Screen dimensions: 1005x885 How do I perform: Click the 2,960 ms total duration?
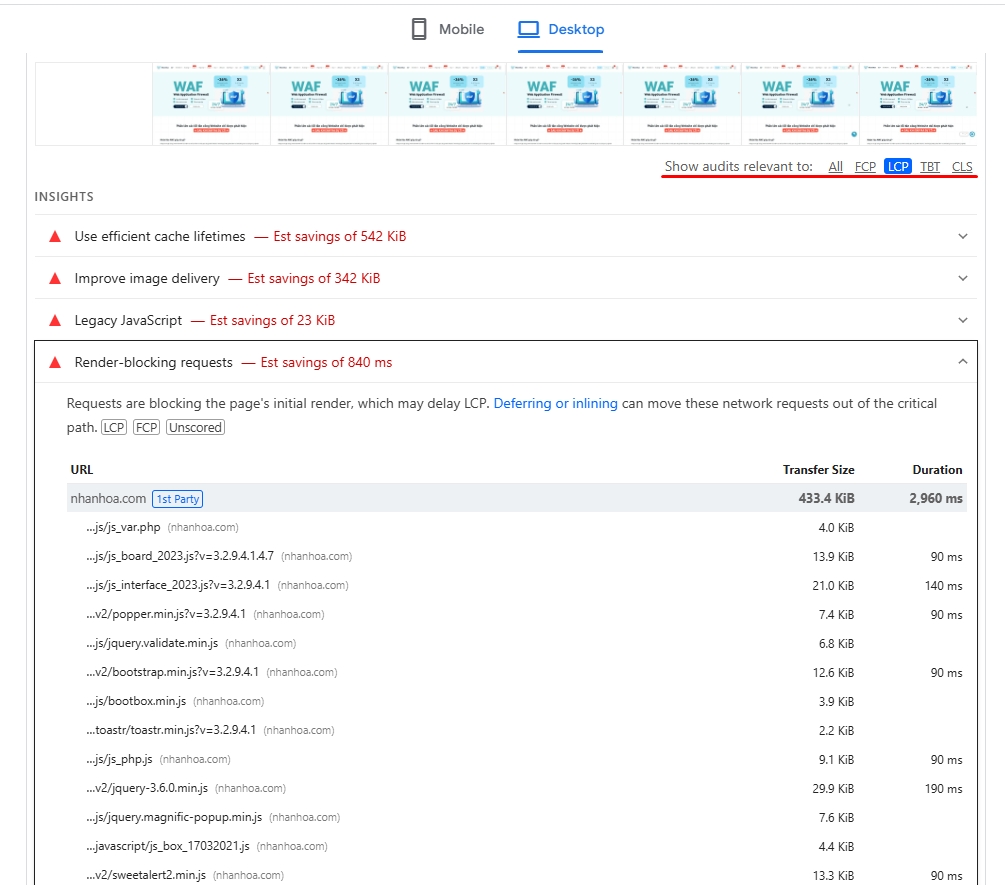pyautogui.click(x=936, y=499)
